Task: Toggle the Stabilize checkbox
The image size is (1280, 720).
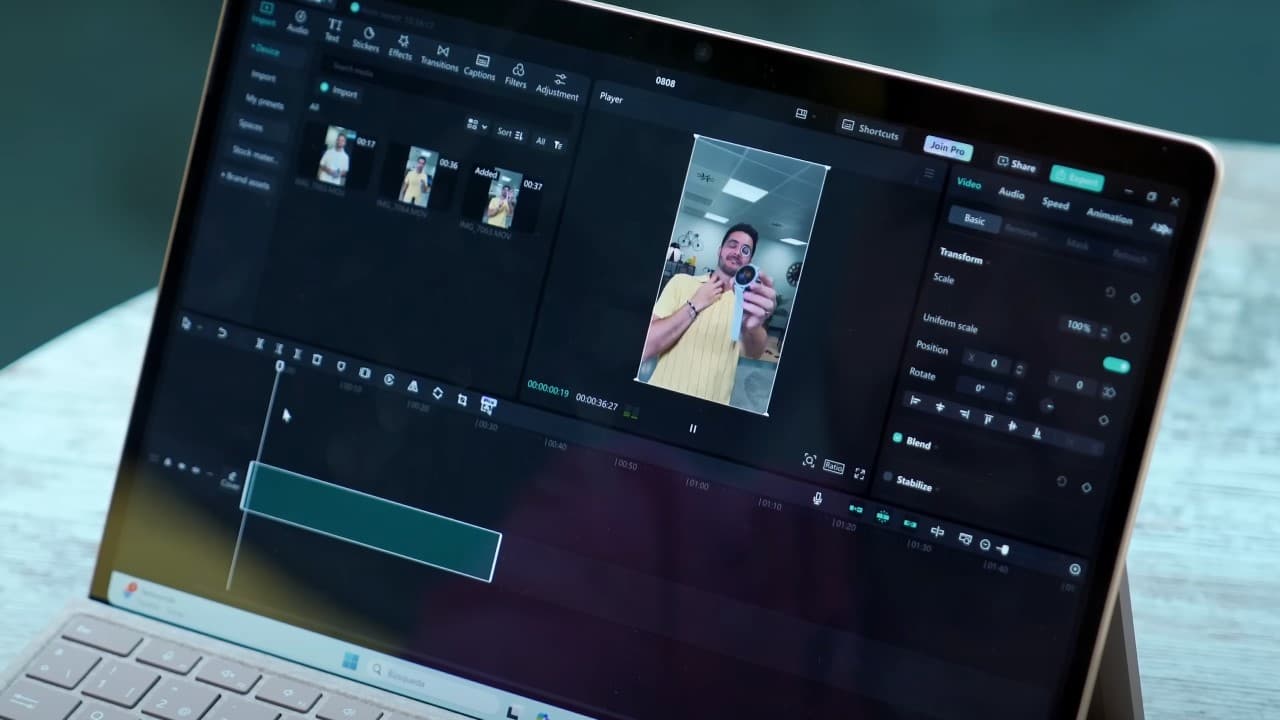Action: tap(887, 477)
